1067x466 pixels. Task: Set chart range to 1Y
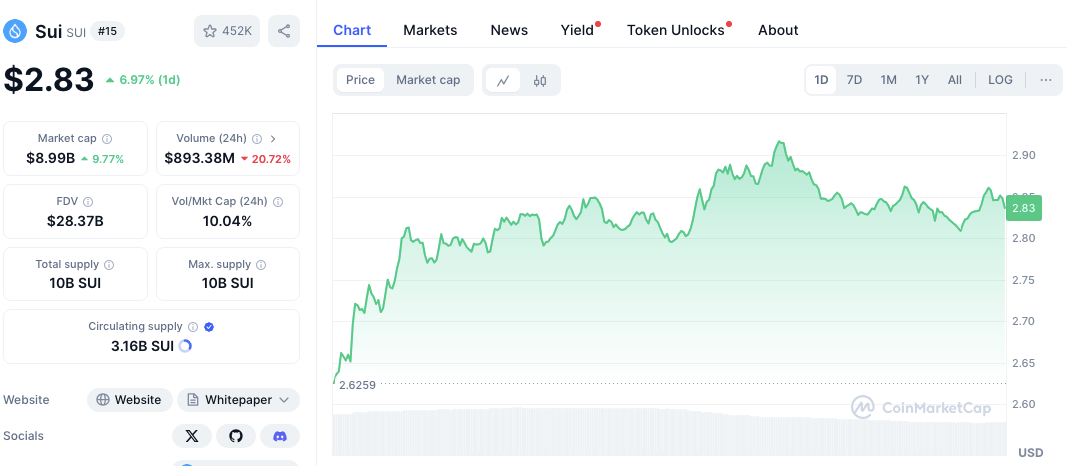point(921,80)
